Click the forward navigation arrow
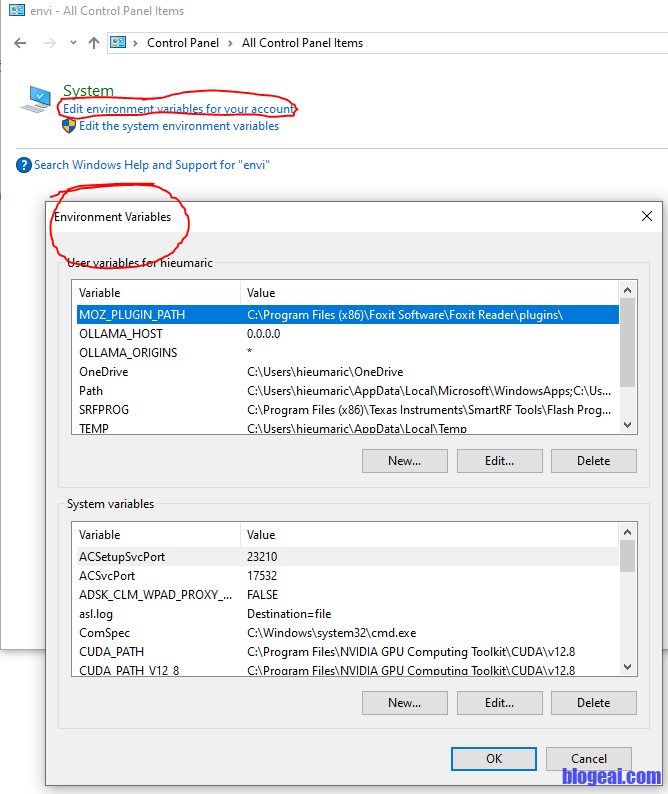Image resolution: width=668 pixels, height=794 pixels. 48,43
